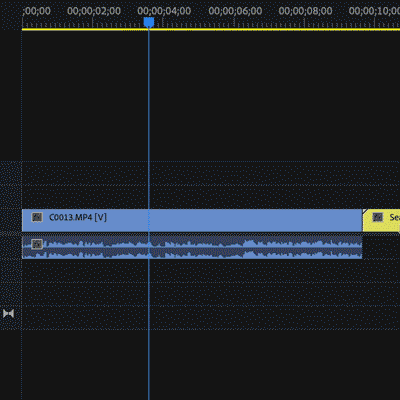The image size is (400, 400).
Task: Click the empty video track directly above C0013.MP4
Action: click(211, 197)
